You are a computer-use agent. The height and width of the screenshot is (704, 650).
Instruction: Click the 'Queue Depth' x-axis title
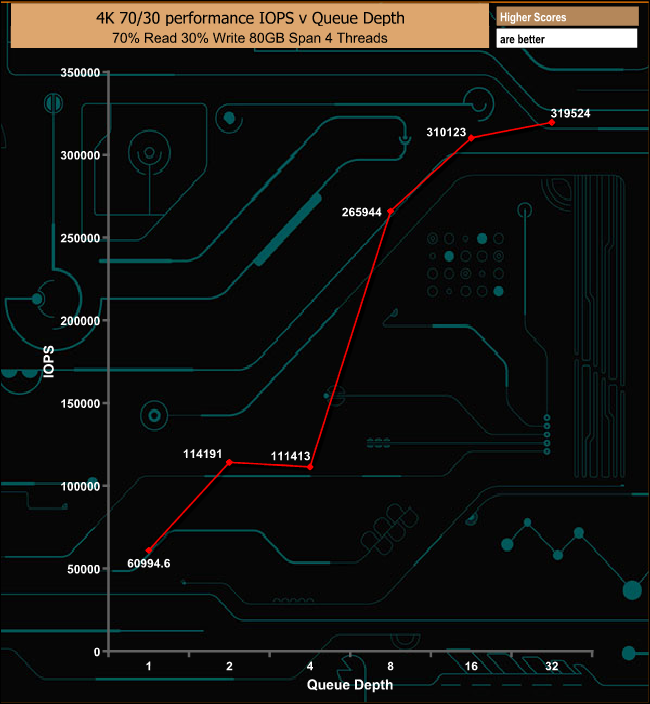coord(350,685)
